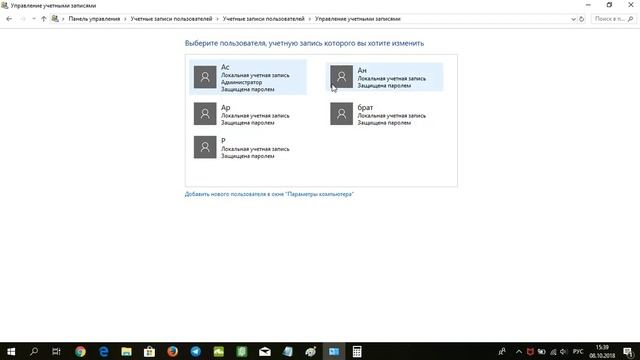Select the брат user account avatar
The height and width of the screenshot is (360, 640).
[341, 113]
